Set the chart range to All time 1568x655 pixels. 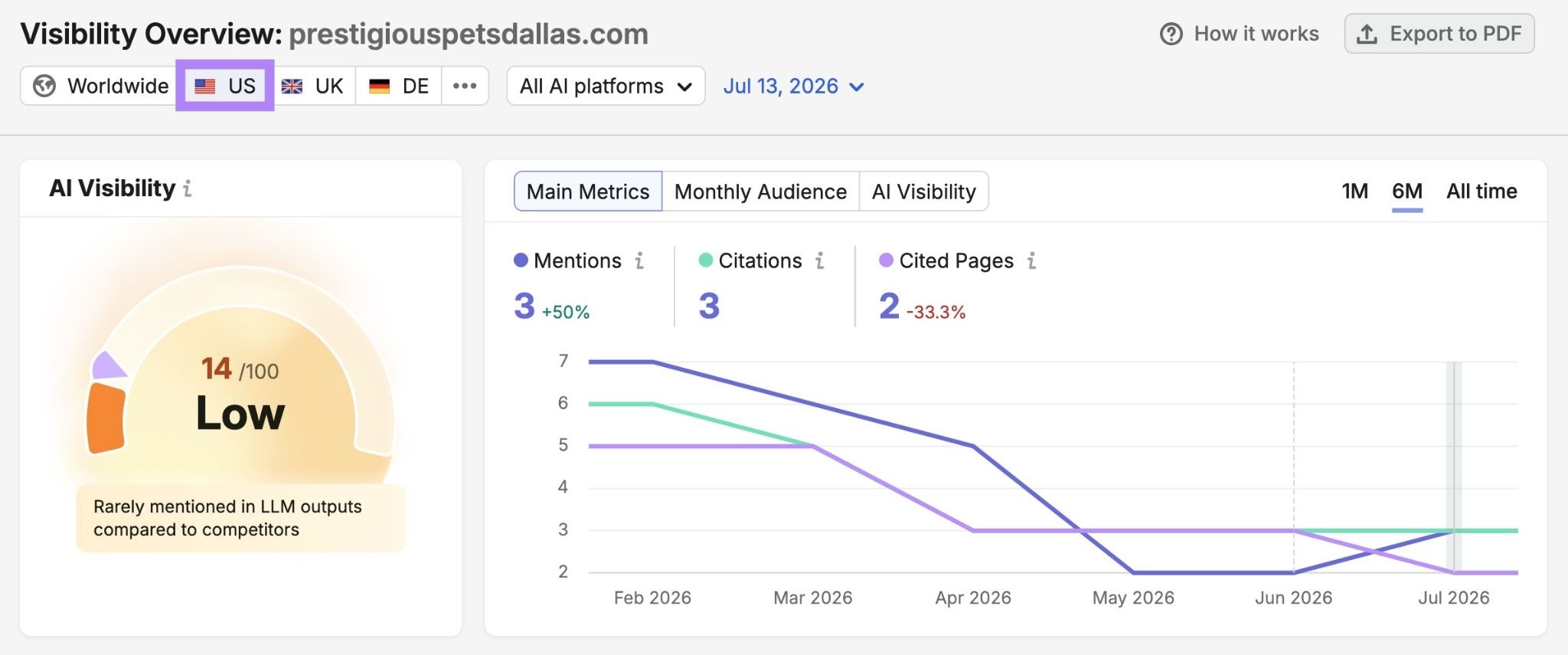(1481, 192)
